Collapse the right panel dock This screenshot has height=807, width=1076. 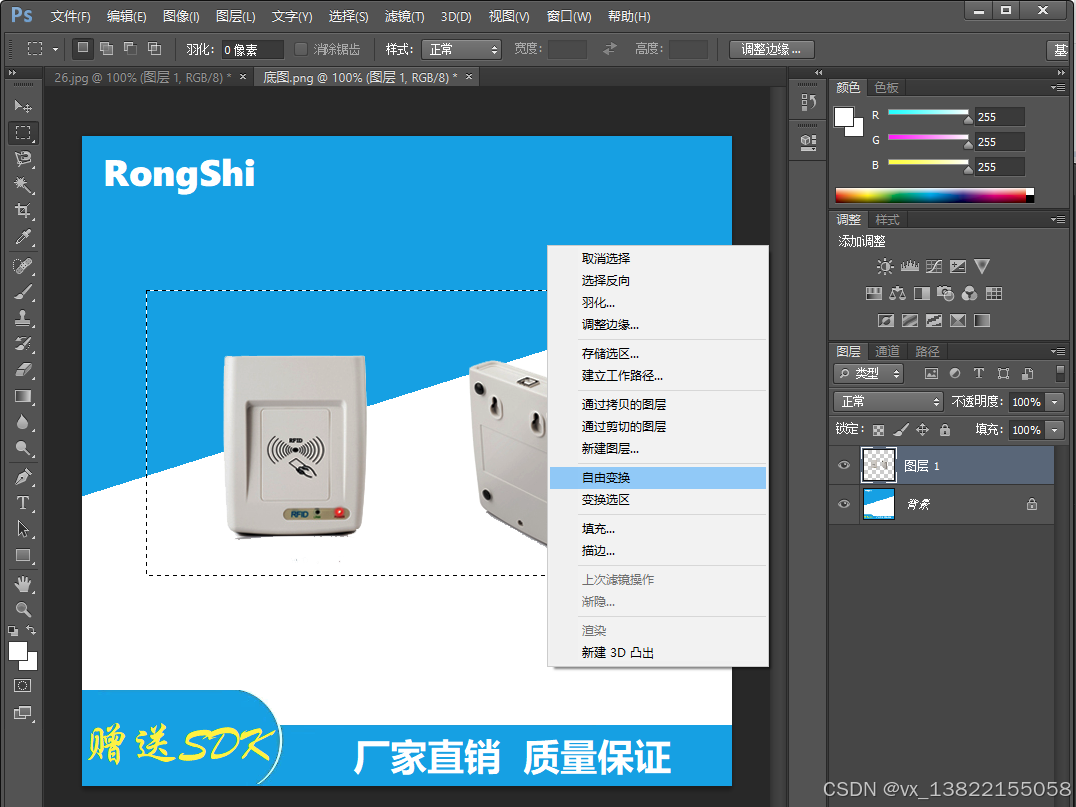1061,72
